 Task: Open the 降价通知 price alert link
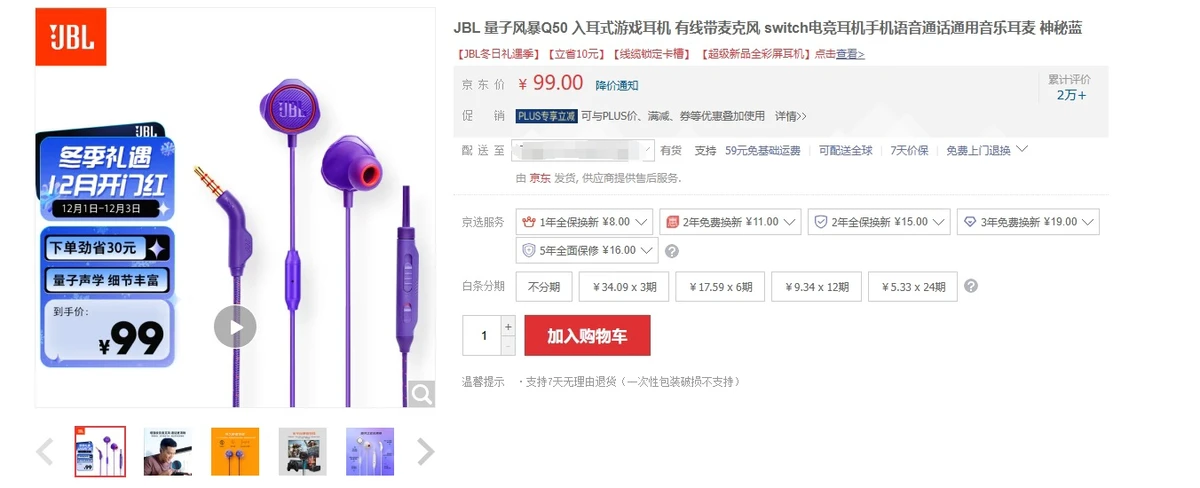[617, 85]
